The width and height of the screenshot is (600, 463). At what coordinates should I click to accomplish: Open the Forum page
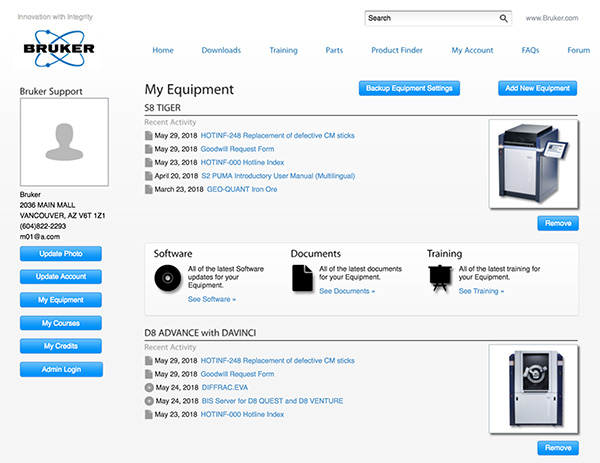pyautogui.click(x=579, y=50)
